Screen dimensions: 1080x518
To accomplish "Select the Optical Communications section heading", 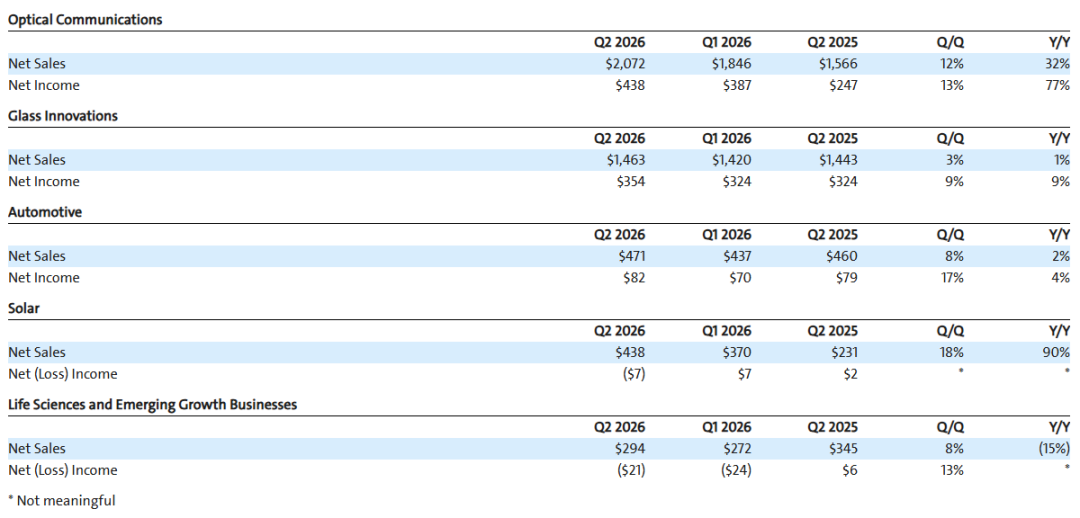I will tap(85, 20).
